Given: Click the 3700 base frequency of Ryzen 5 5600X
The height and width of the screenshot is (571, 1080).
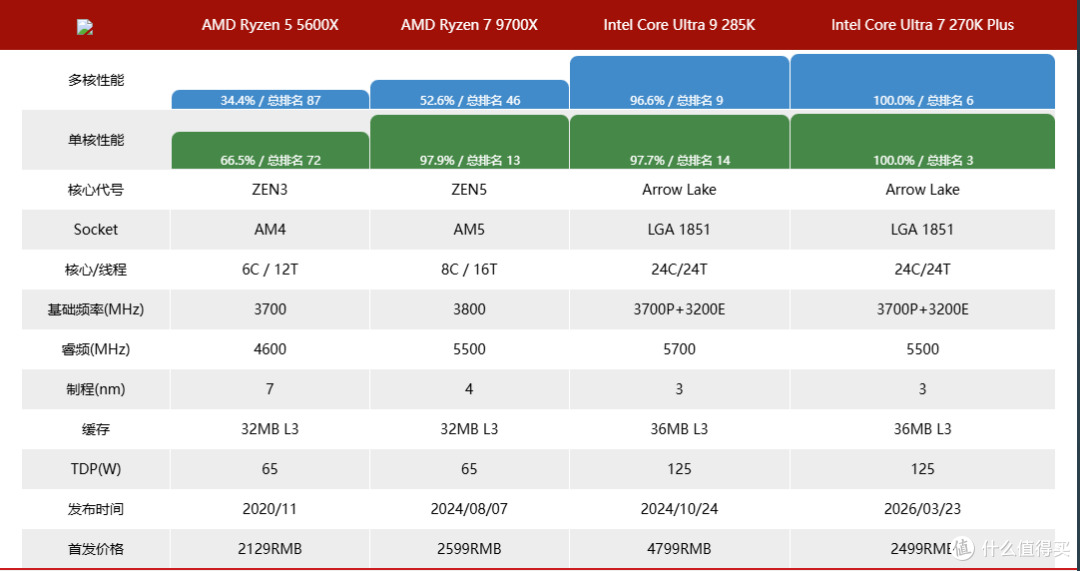Looking at the screenshot, I should (x=270, y=309).
